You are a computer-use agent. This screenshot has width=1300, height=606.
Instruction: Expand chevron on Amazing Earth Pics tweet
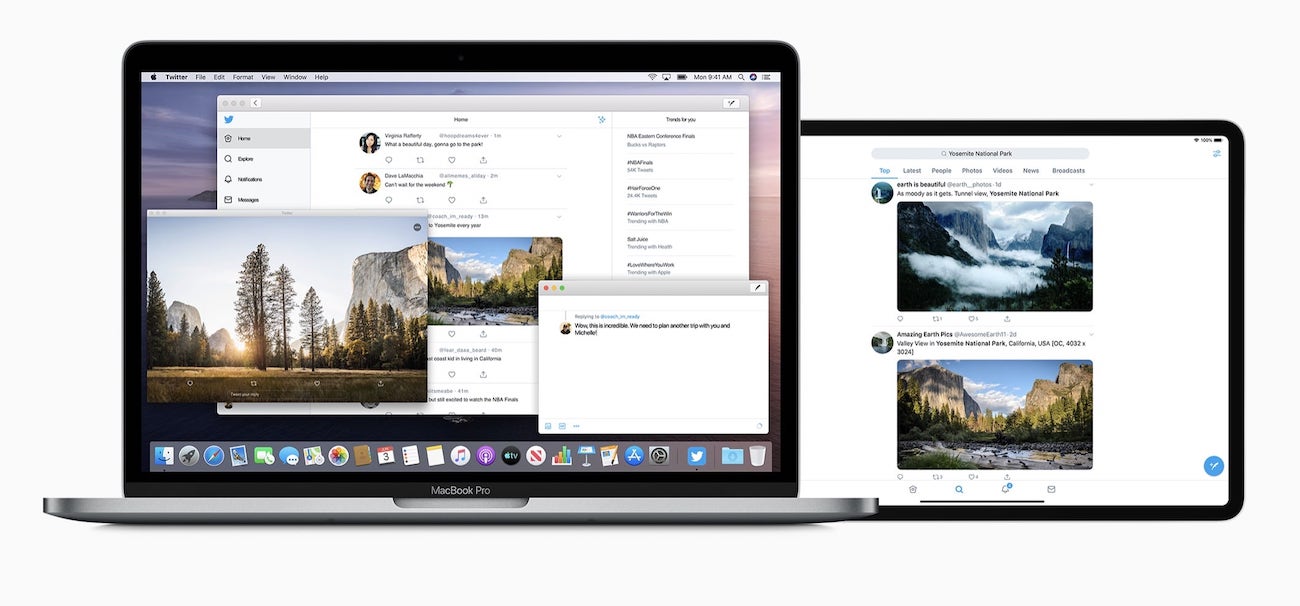click(1091, 334)
